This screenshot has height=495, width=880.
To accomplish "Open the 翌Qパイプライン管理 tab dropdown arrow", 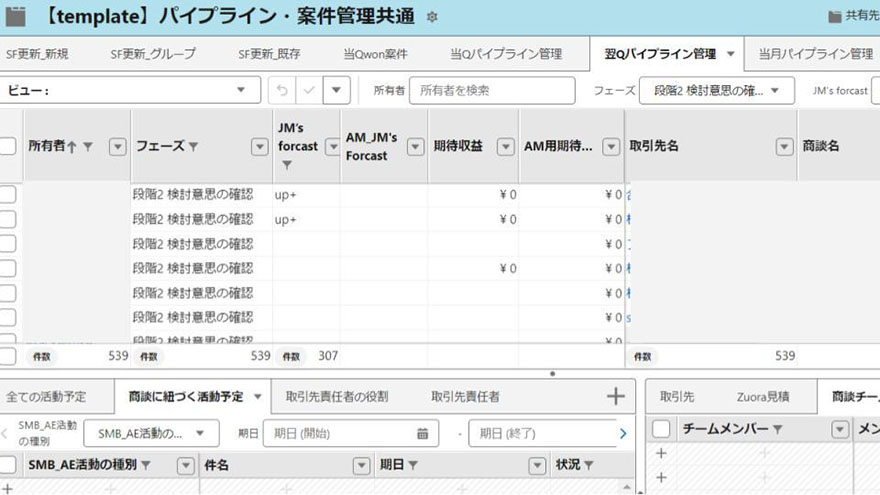I will [x=731, y=54].
